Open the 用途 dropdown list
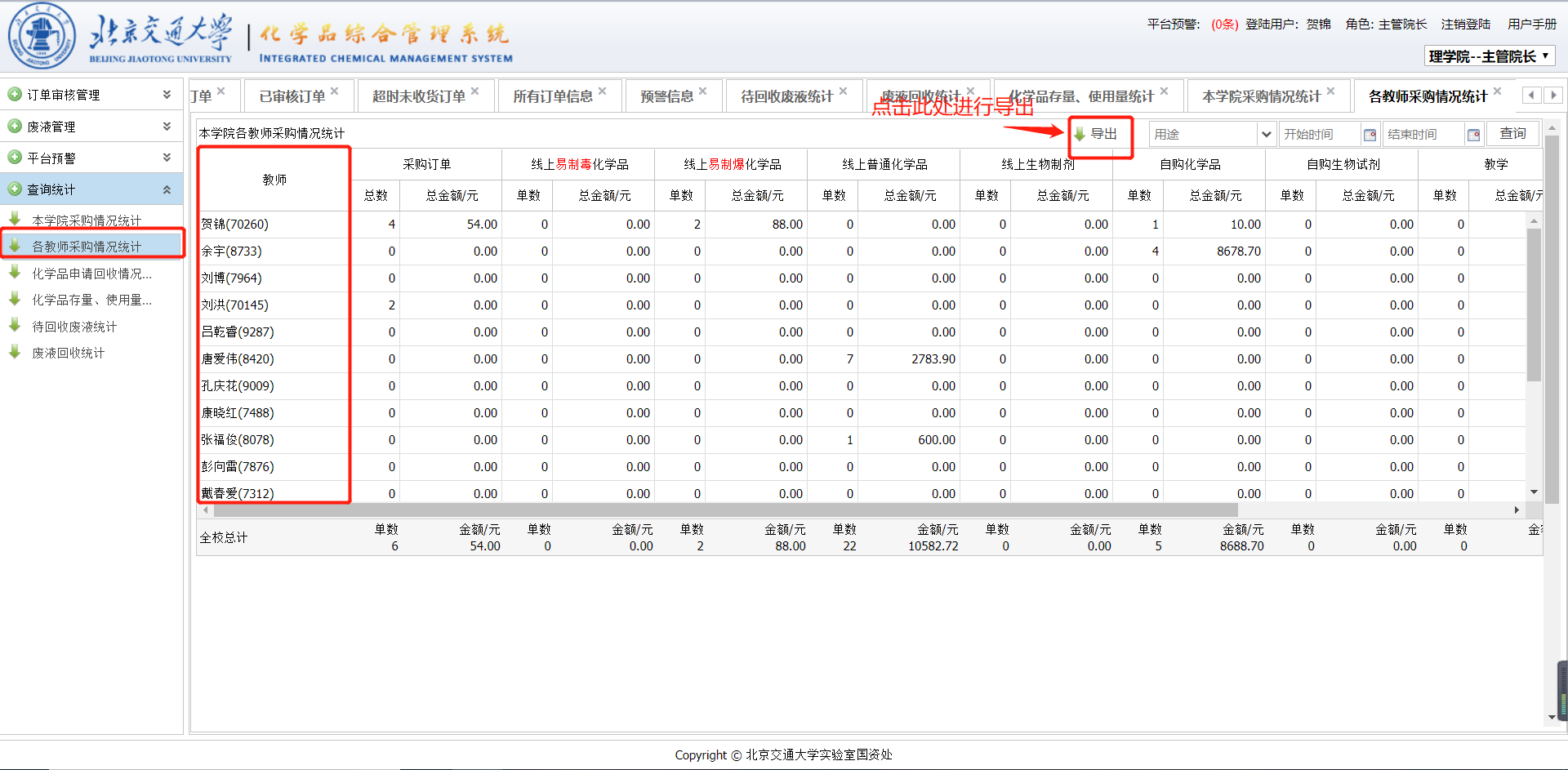The width and height of the screenshot is (1568, 770). [1266, 135]
